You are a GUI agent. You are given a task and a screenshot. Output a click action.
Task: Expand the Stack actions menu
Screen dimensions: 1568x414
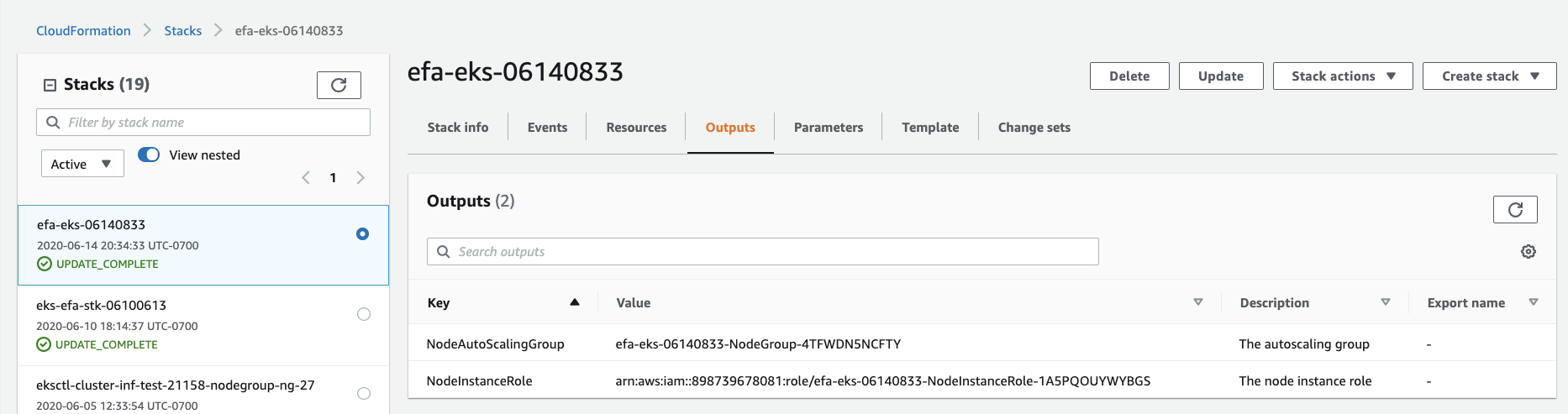[x=1343, y=76]
